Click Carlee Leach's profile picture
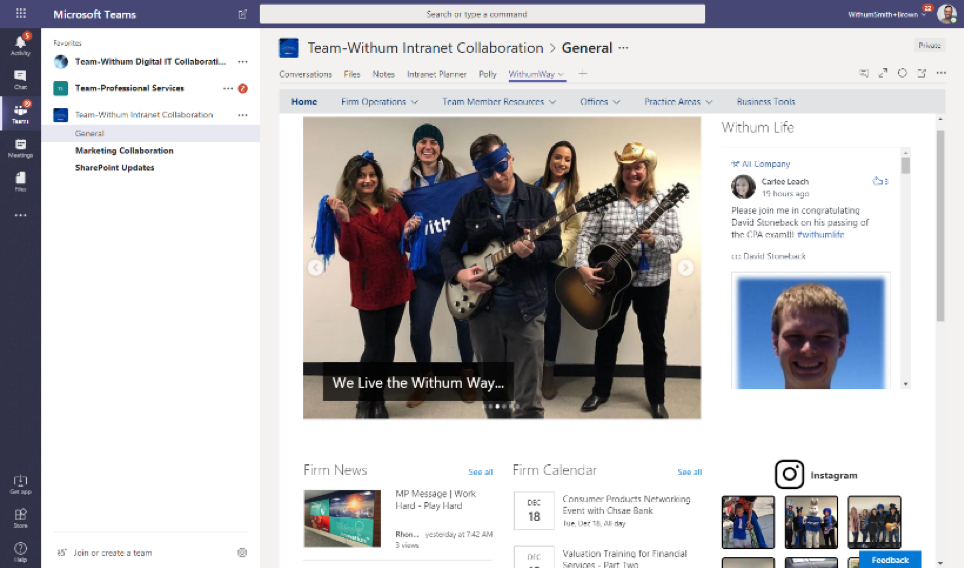The image size is (964, 568). pos(743,187)
